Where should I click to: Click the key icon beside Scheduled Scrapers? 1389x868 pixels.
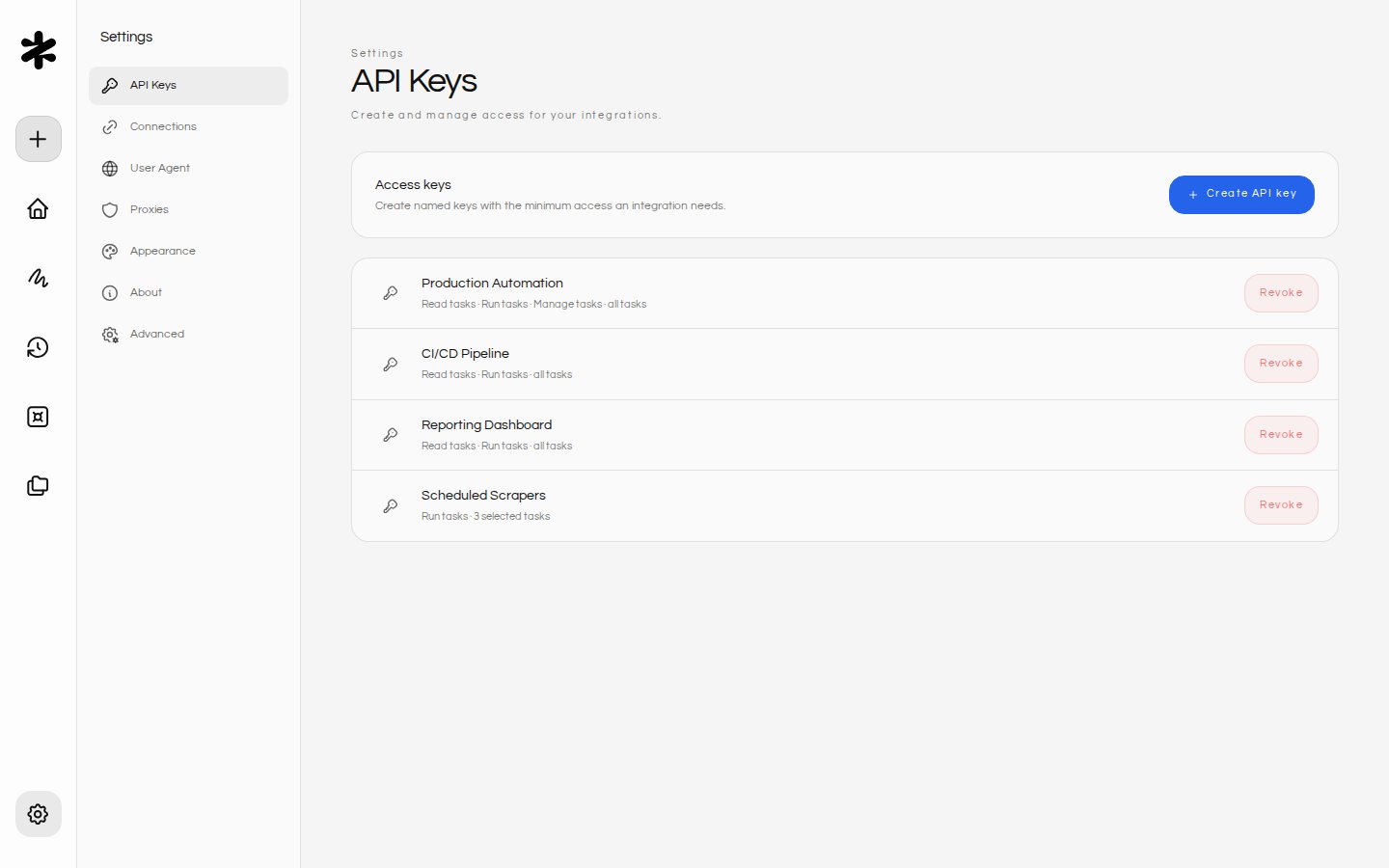391,506
